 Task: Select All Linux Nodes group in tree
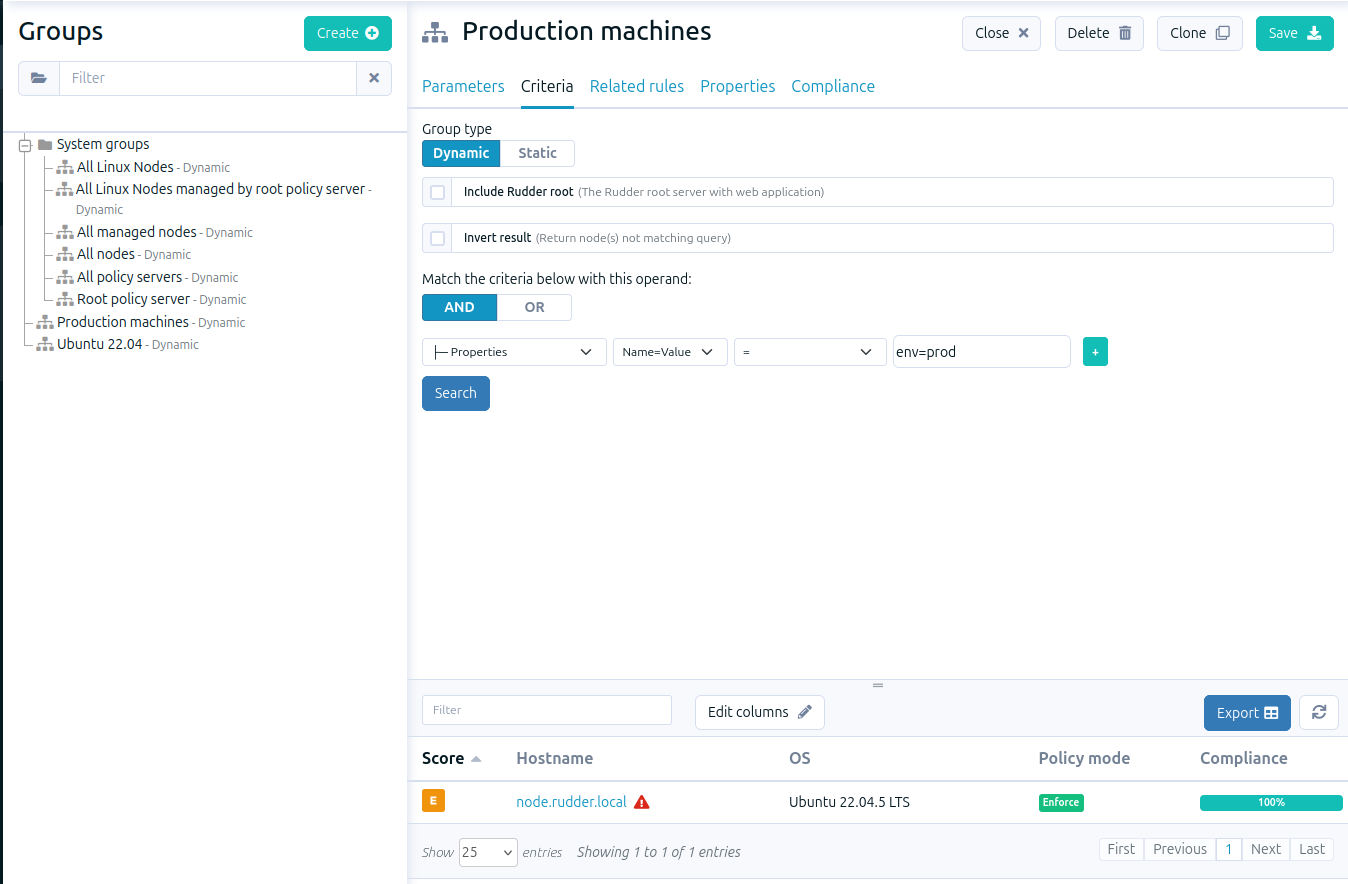[125, 167]
